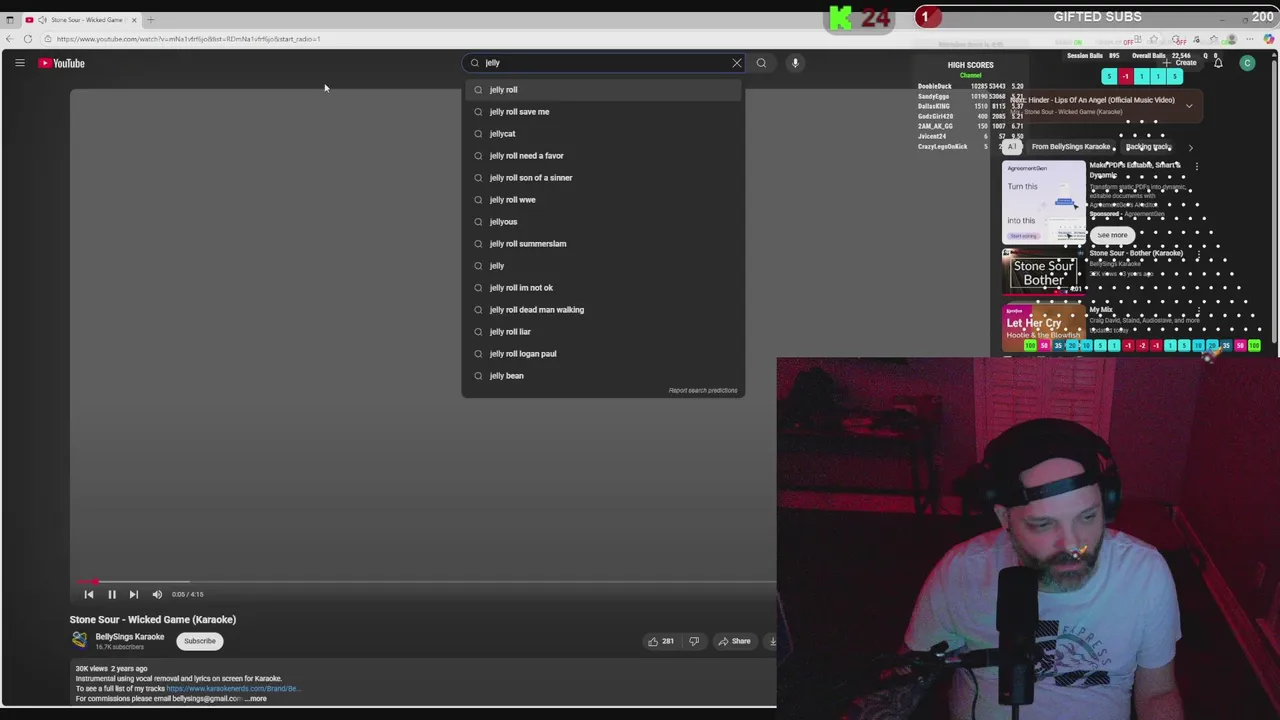This screenshot has height=720, width=1280.
Task: Choose 'jelly roll dead man walking' suggestion
Action: pos(602,310)
